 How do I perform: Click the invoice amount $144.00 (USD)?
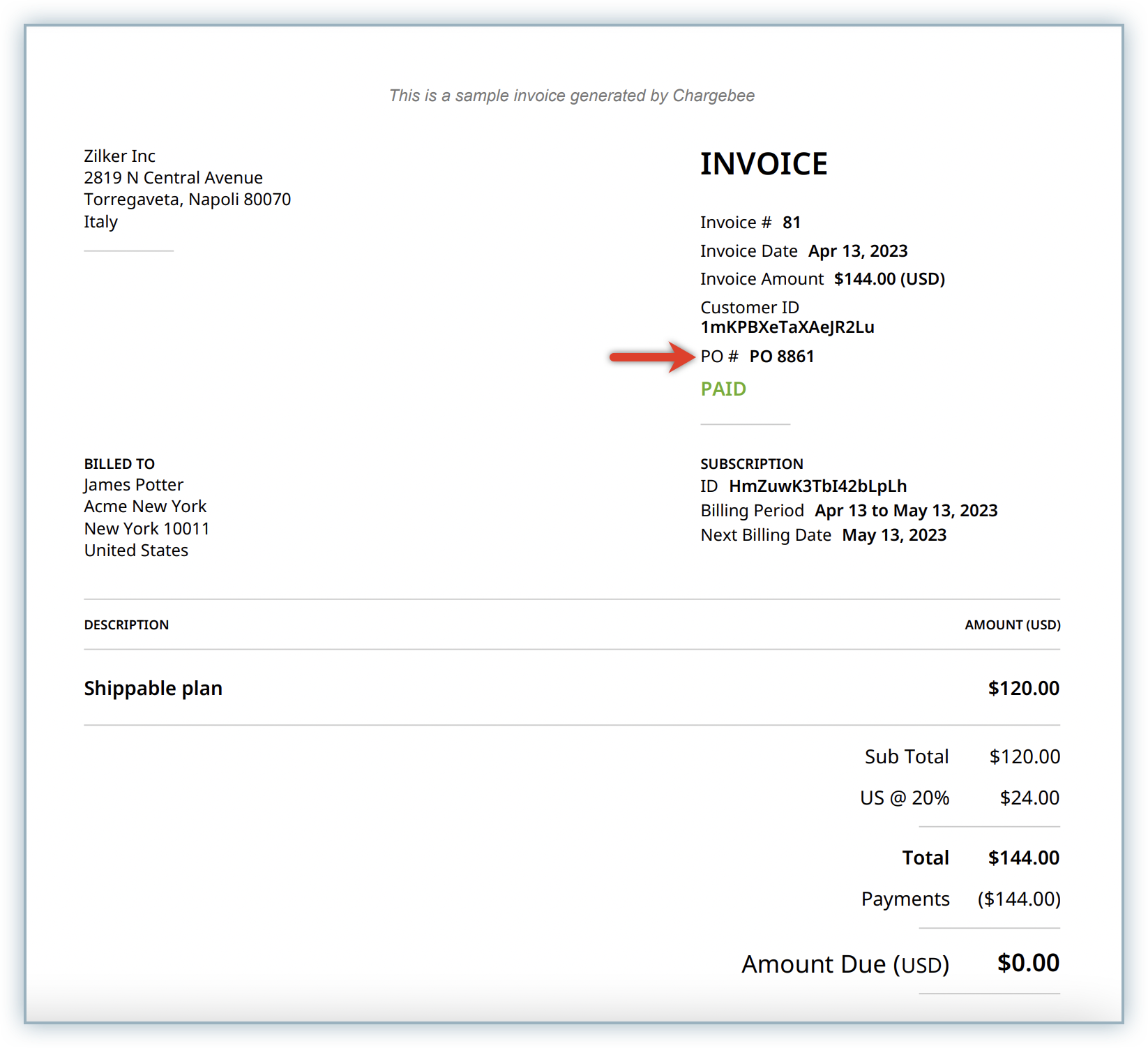pos(889,279)
